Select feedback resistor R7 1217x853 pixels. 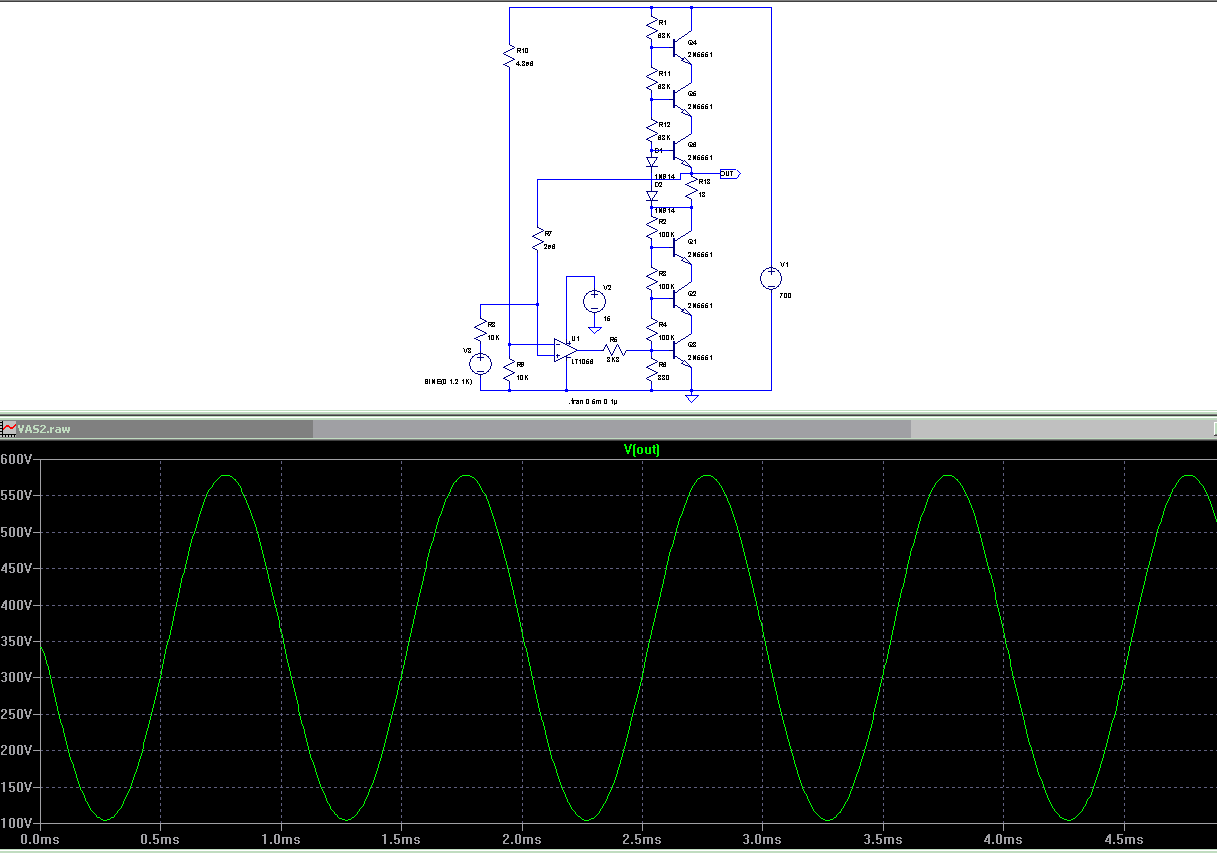pos(538,239)
